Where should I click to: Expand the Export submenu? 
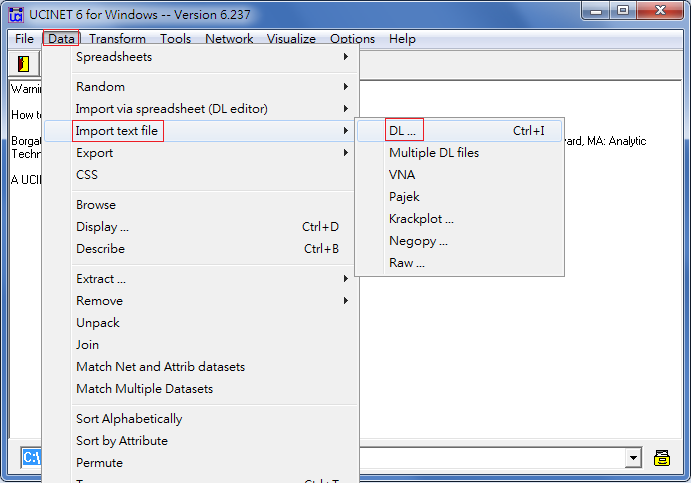(x=201, y=153)
